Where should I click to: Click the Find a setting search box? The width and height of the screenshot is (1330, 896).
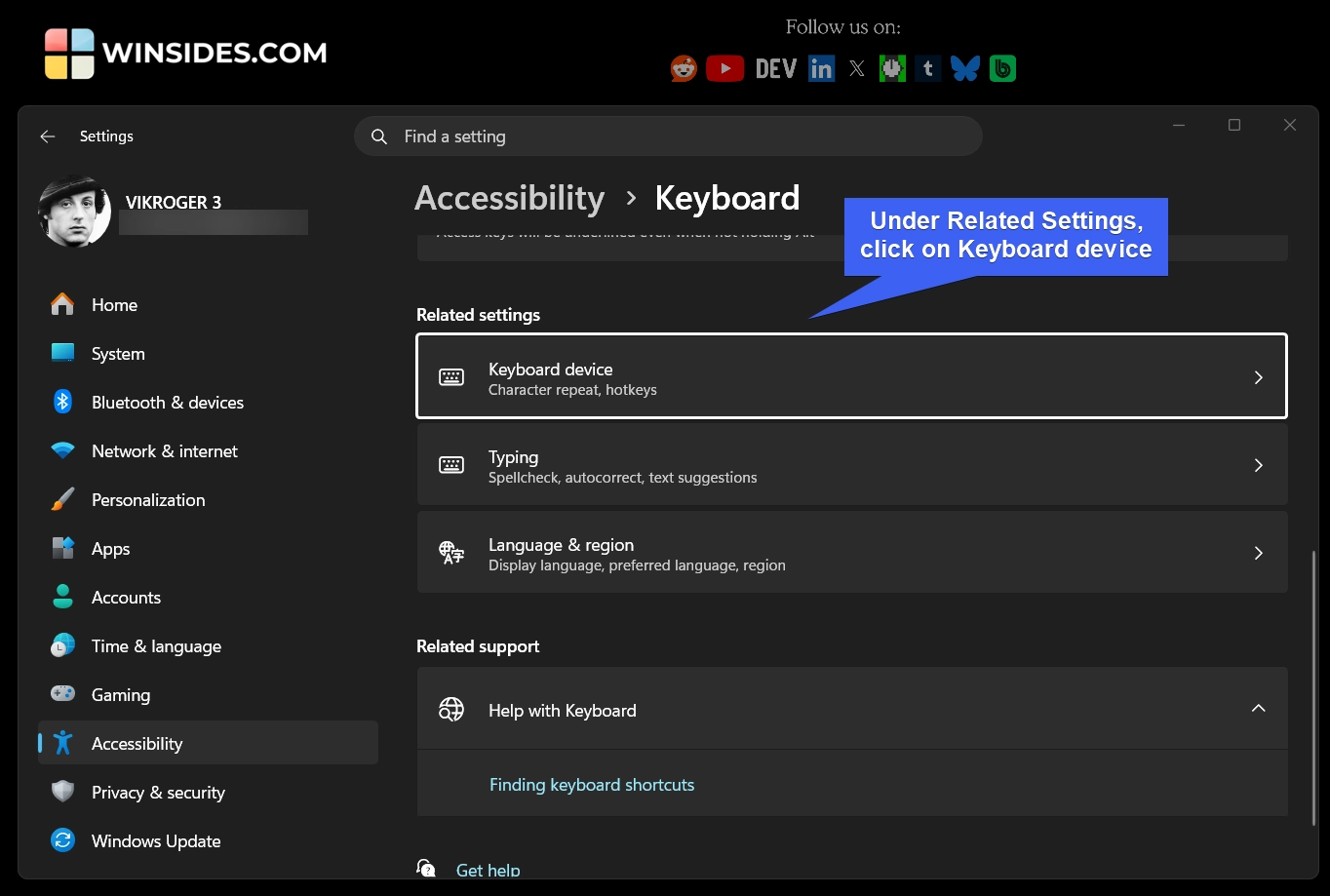668,136
